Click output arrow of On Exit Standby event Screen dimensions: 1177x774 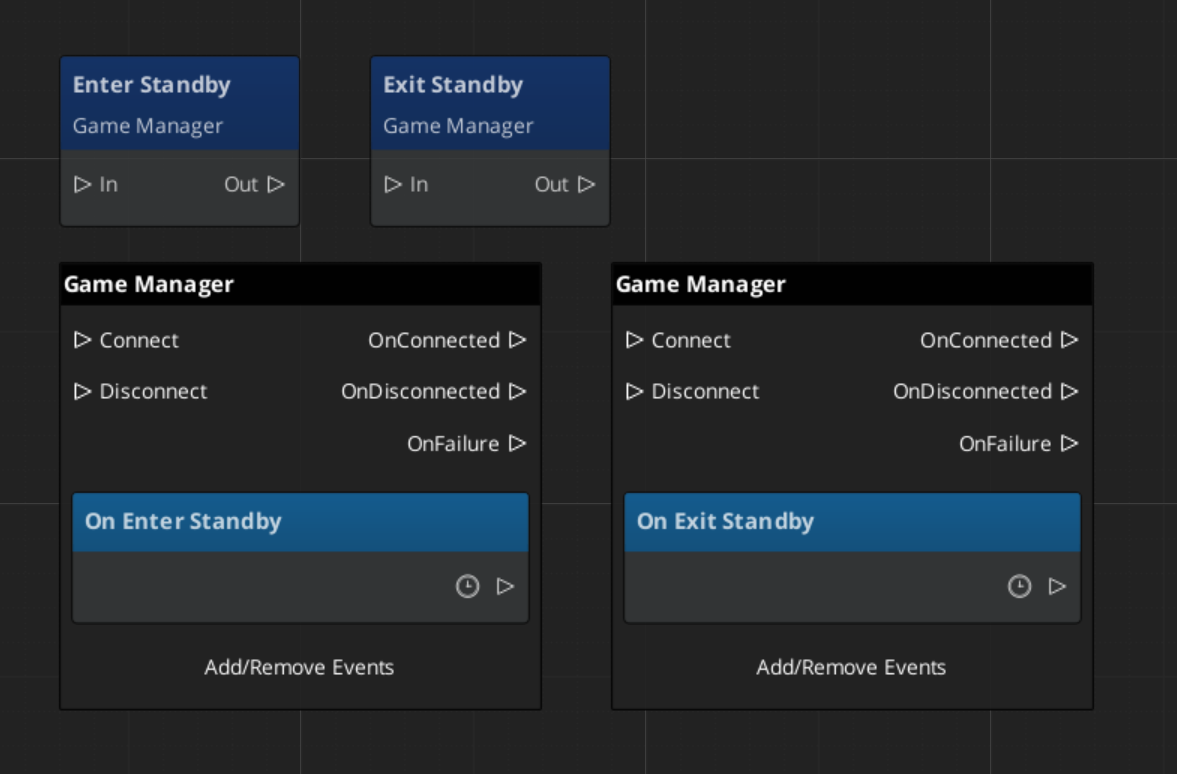pyautogui.click(x=1057, y=587)
